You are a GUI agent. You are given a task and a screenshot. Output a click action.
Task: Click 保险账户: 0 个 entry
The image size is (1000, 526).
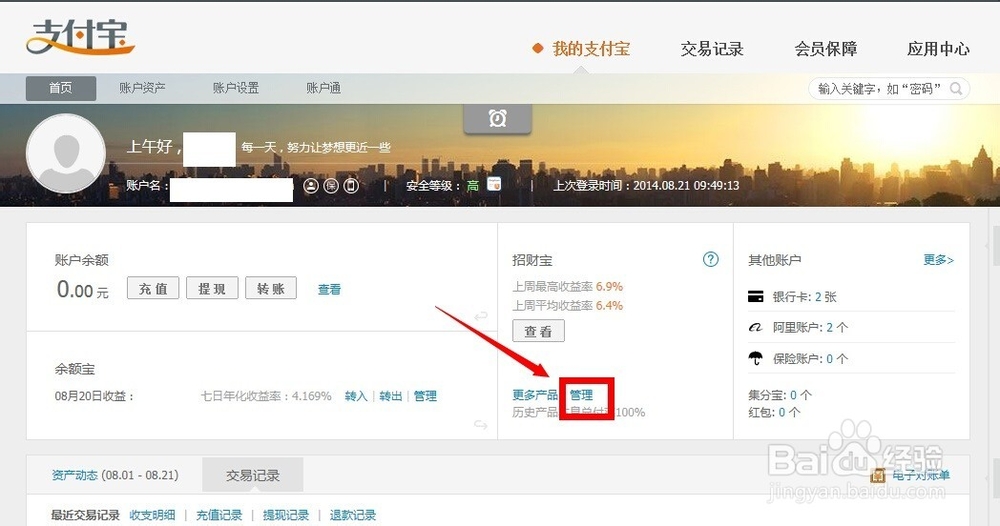pyautogui.click(x=810, y=358)
